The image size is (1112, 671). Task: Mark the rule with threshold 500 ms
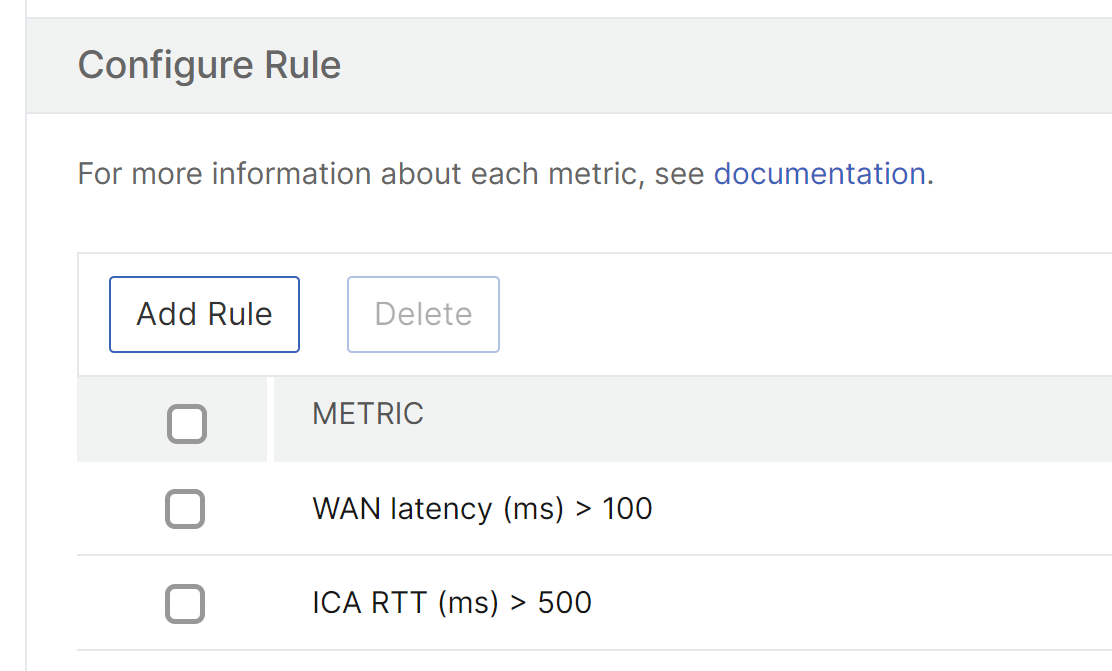185,604
